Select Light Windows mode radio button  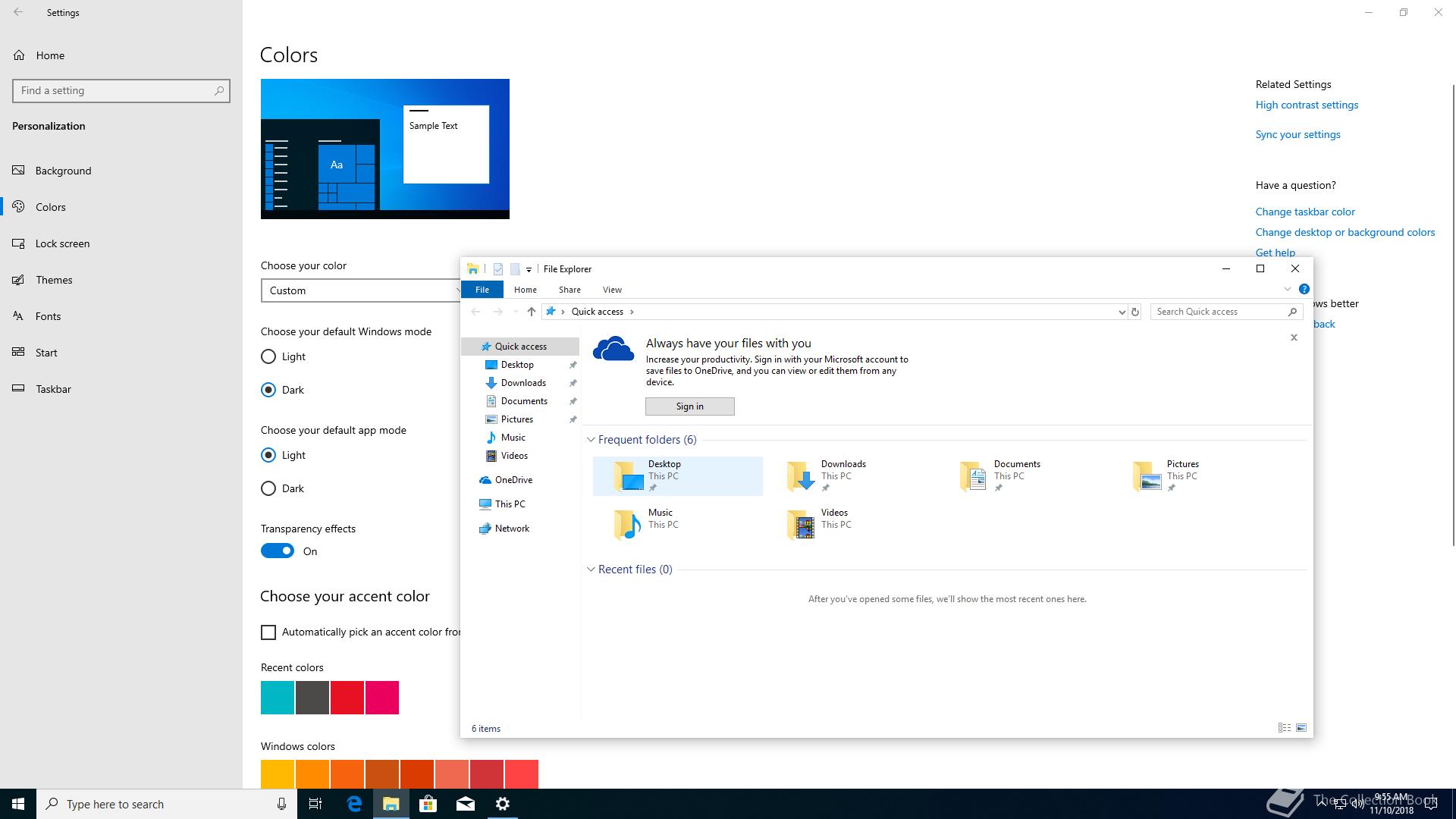(268, 356)
